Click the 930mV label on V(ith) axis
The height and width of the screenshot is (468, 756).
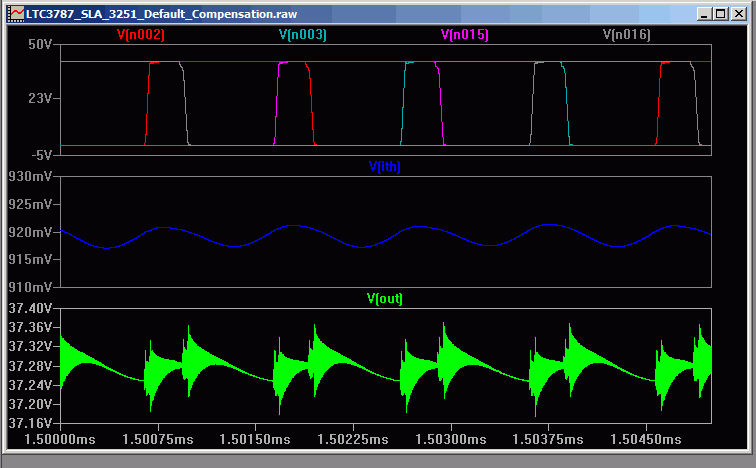click(x=29, y=178)
